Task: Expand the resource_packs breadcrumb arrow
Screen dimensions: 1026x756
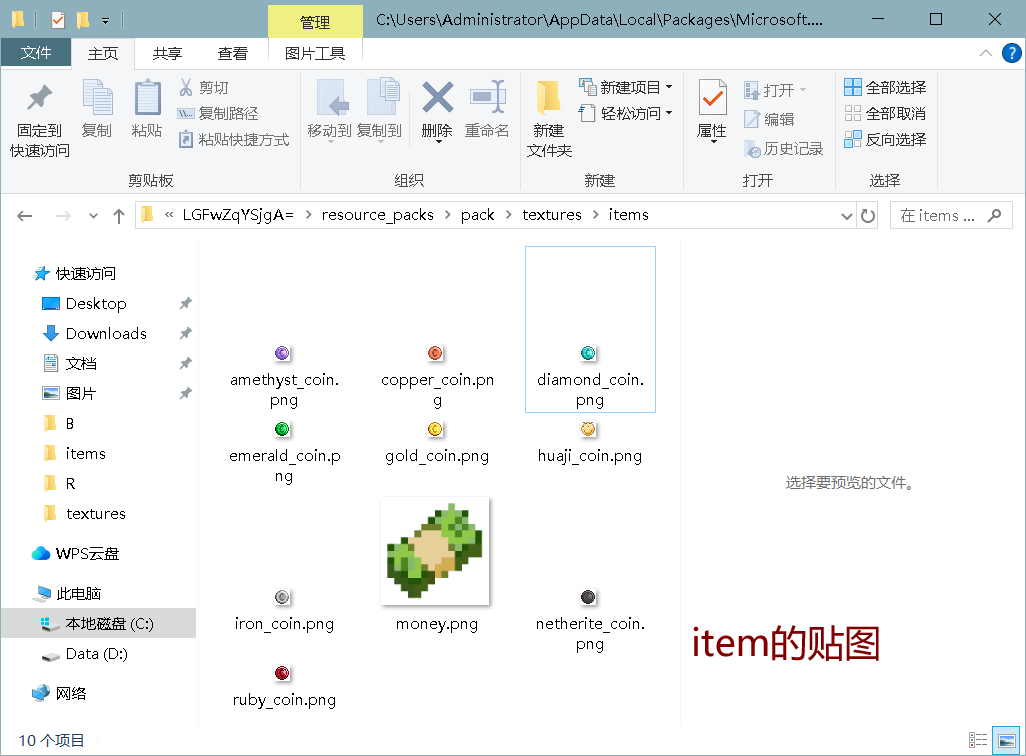Action: click(x=447, y=215)
